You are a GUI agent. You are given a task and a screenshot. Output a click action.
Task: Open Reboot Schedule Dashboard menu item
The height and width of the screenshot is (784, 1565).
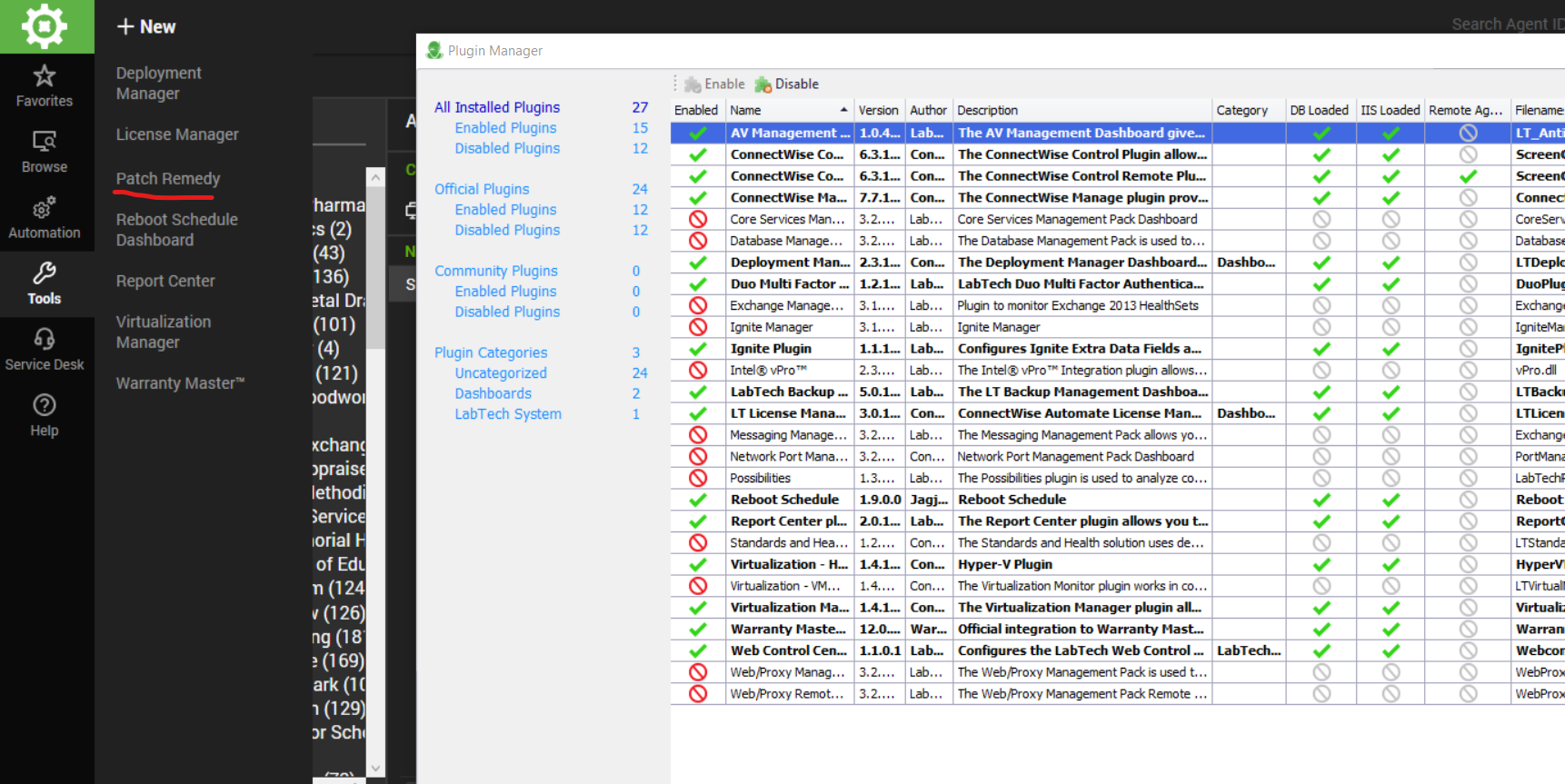click(x=176, y=230)
